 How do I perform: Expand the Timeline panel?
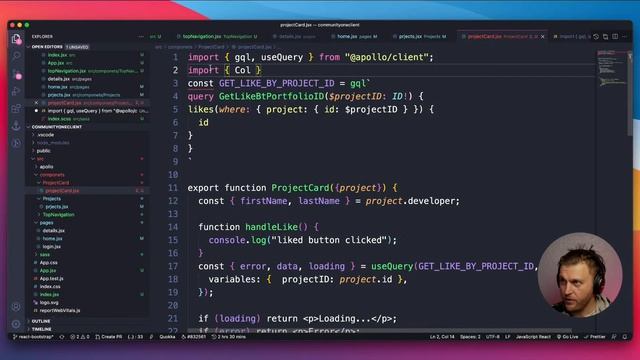(x=42, y=329)
